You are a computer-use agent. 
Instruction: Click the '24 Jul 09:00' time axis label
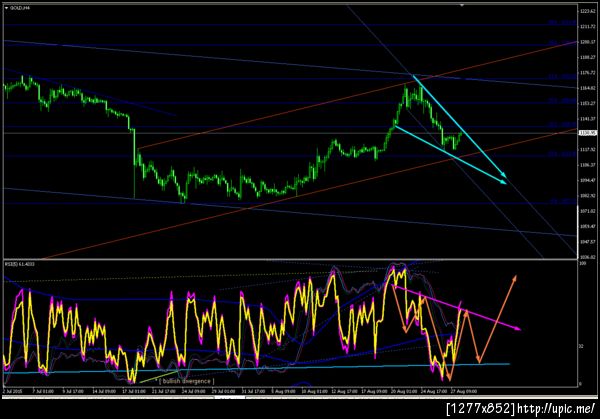pos(192,391)
